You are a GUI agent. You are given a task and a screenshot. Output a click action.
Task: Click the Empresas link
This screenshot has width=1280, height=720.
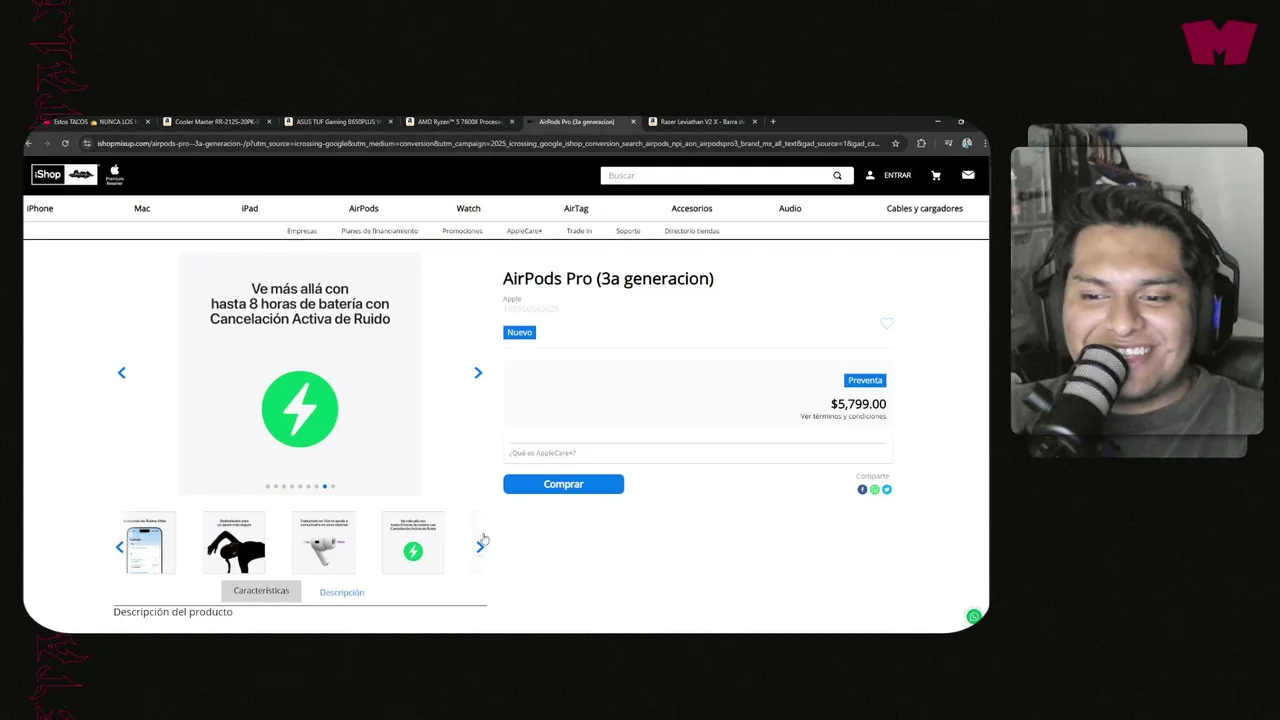tap(302, 231)
